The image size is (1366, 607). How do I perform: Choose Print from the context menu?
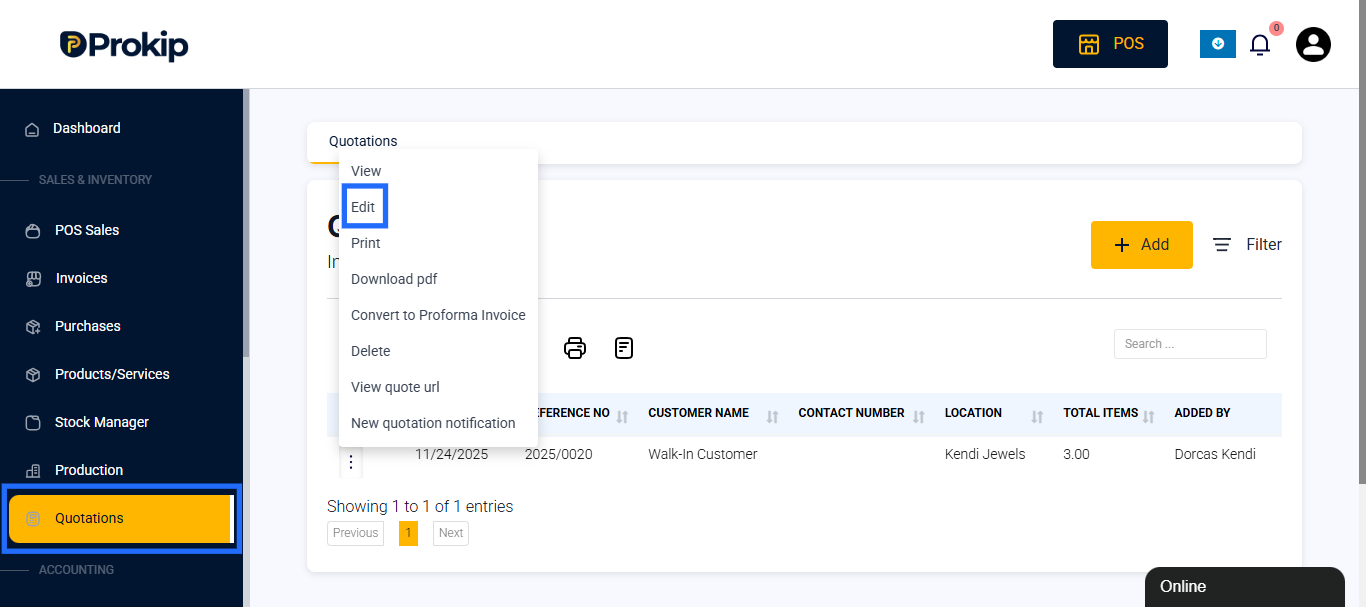[x=438, y=243]
